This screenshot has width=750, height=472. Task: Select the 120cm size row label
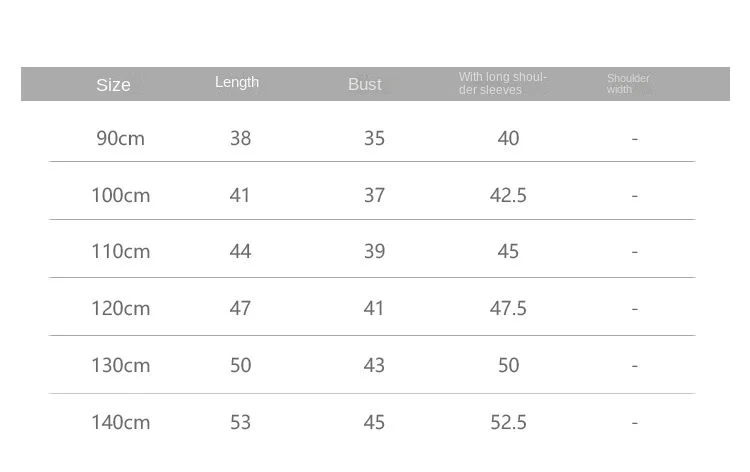(121, 308)
